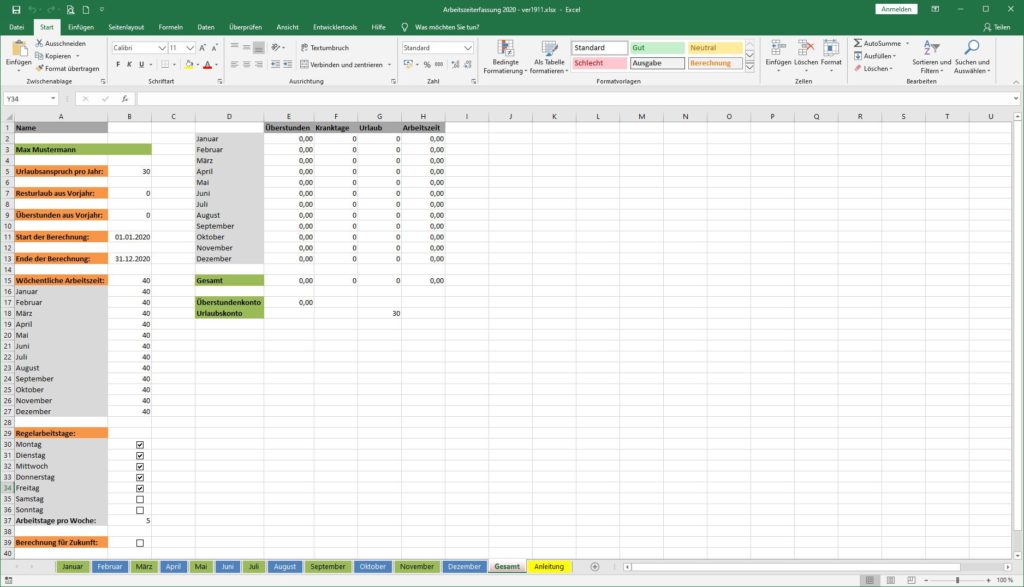The width and height of the screenshot is (1024, 587).
Task: Check the Samstag checkbox
Action: pyautogui.click(x=140, y=500)
